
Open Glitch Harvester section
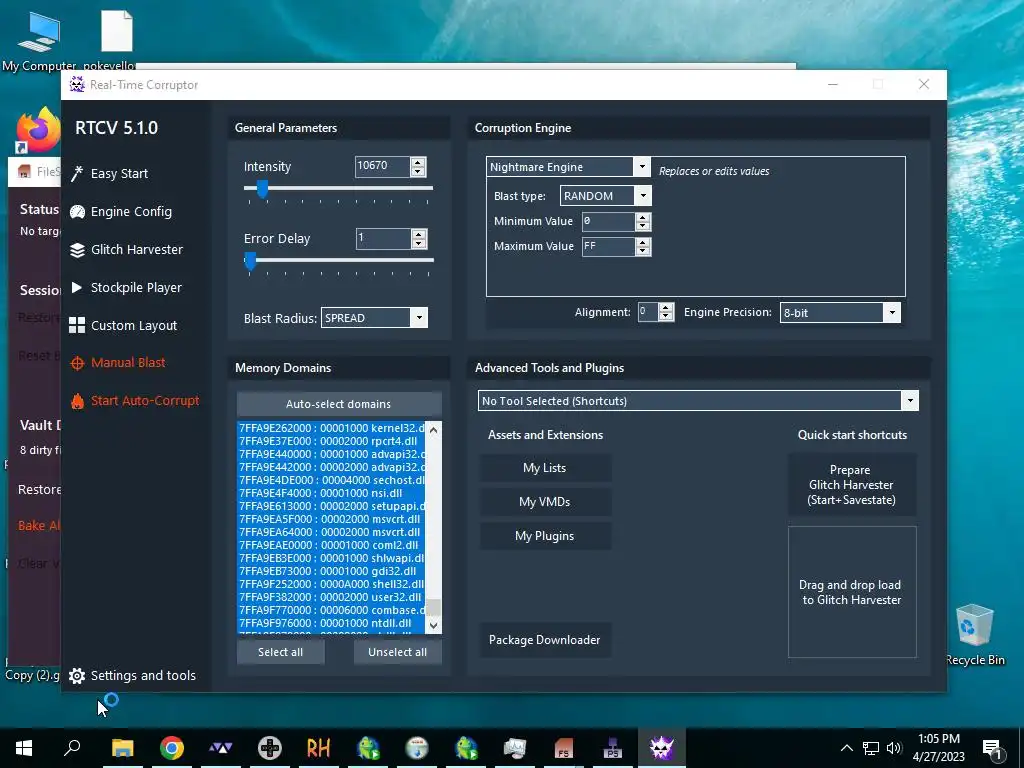(136, 249)
